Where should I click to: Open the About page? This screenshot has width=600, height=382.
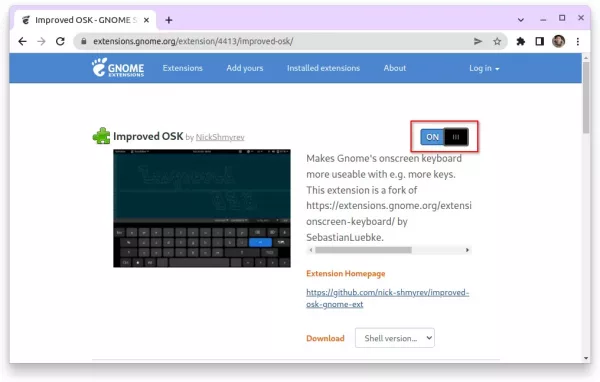(x=395, y=68)
